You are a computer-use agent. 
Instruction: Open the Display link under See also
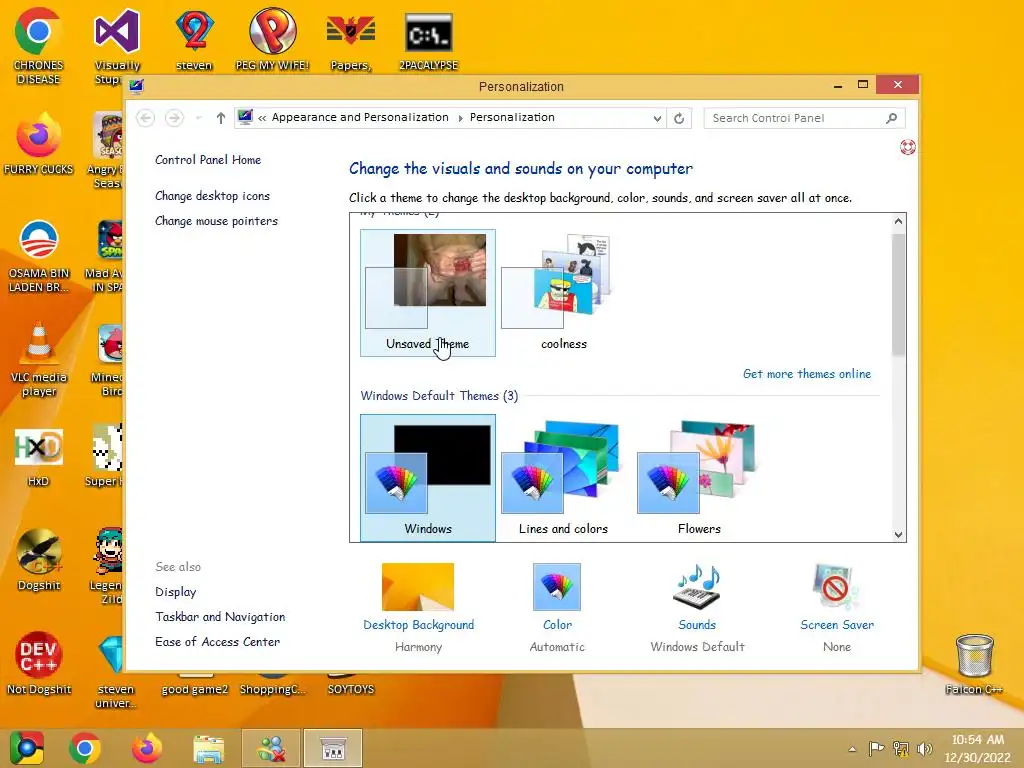pos(176,592)
